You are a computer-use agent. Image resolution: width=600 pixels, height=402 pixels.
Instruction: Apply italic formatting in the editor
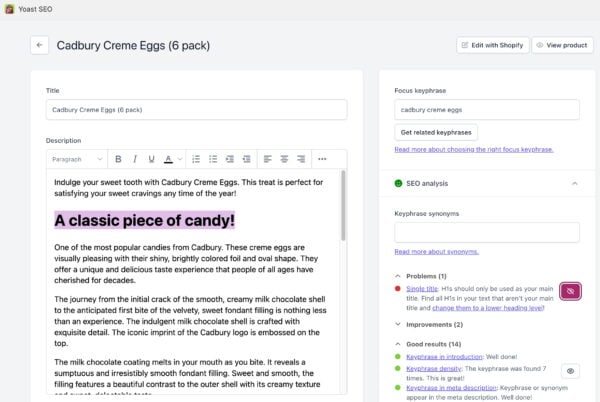[x=134, y=159]
